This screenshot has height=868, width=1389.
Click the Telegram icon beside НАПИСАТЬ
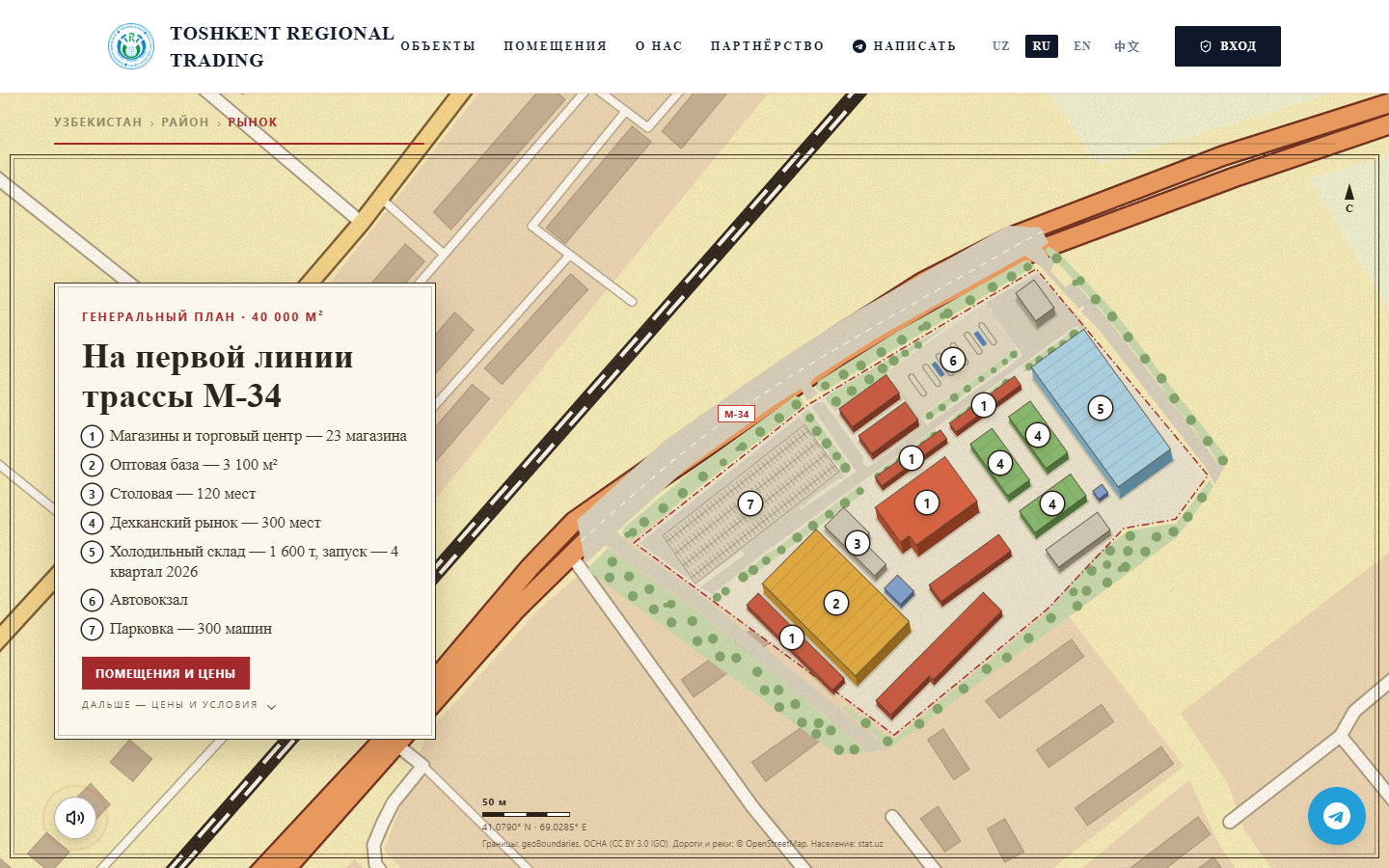point(859,46)
